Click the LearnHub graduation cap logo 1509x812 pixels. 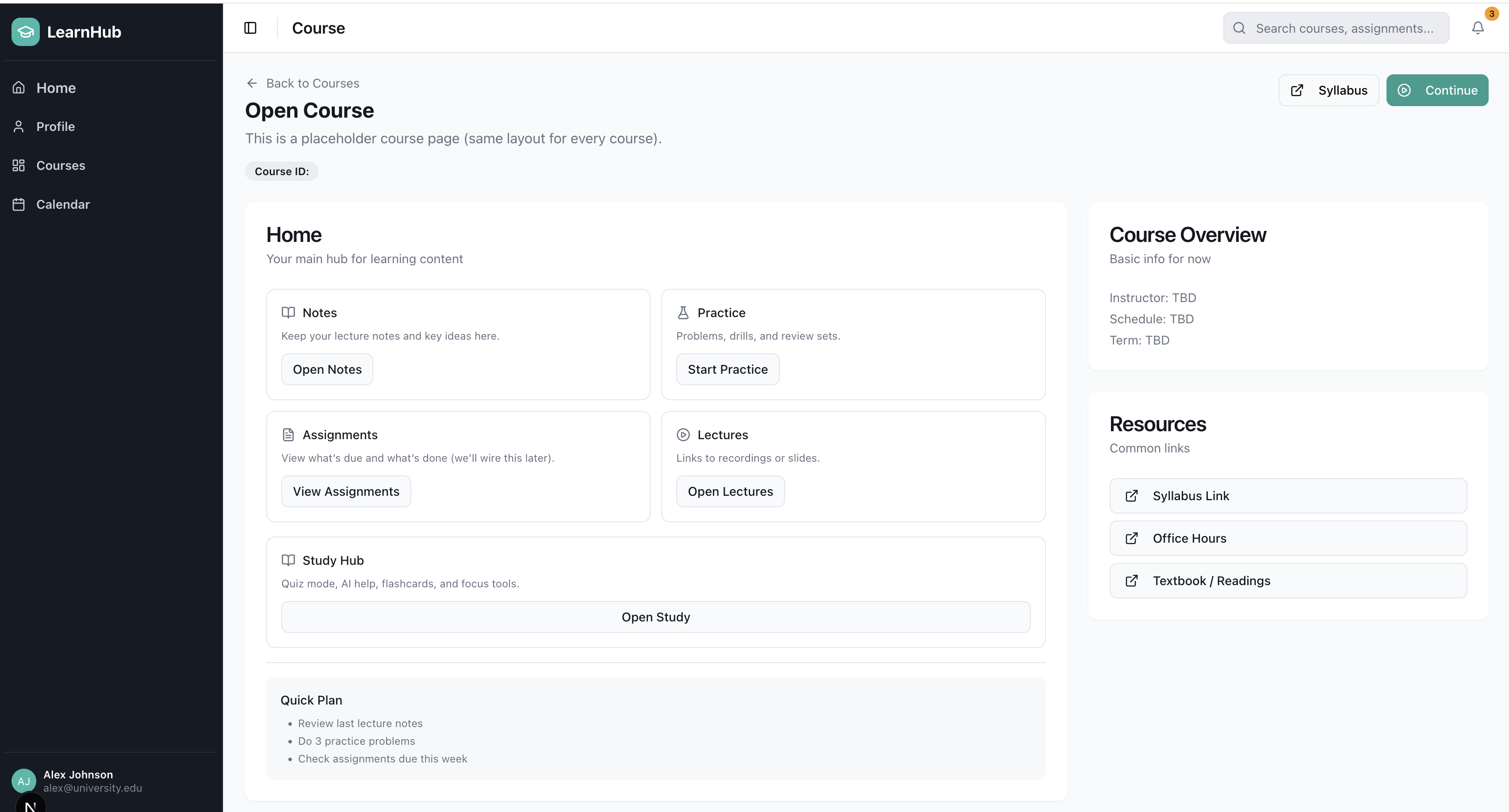pos(25,32)
